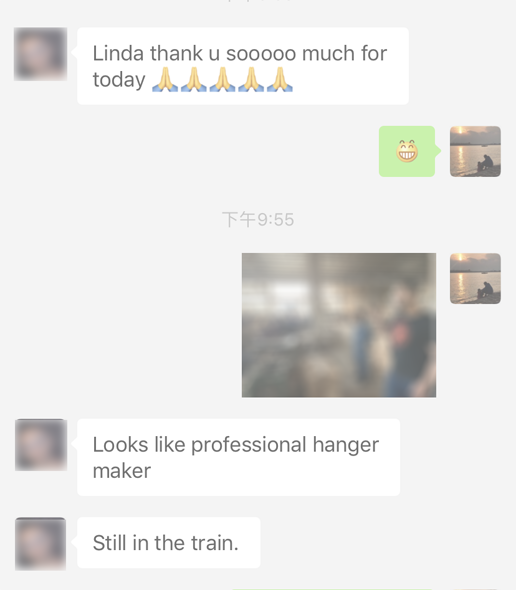Tap the blurred avatar next to the hanger maker message
This screenshot has height=590, width=516.
pos(41,445)
